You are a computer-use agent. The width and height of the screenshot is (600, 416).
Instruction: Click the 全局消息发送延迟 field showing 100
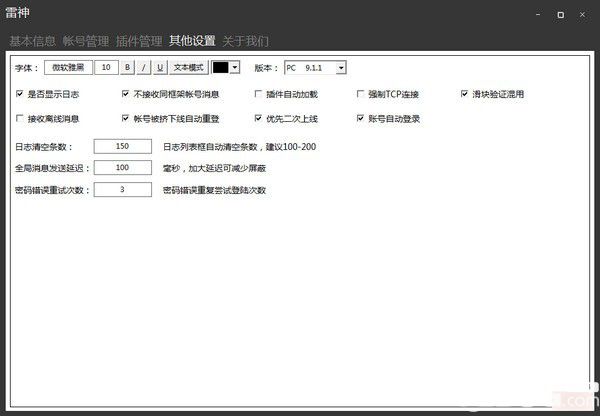pyautogui.click(x=123, y=168)
